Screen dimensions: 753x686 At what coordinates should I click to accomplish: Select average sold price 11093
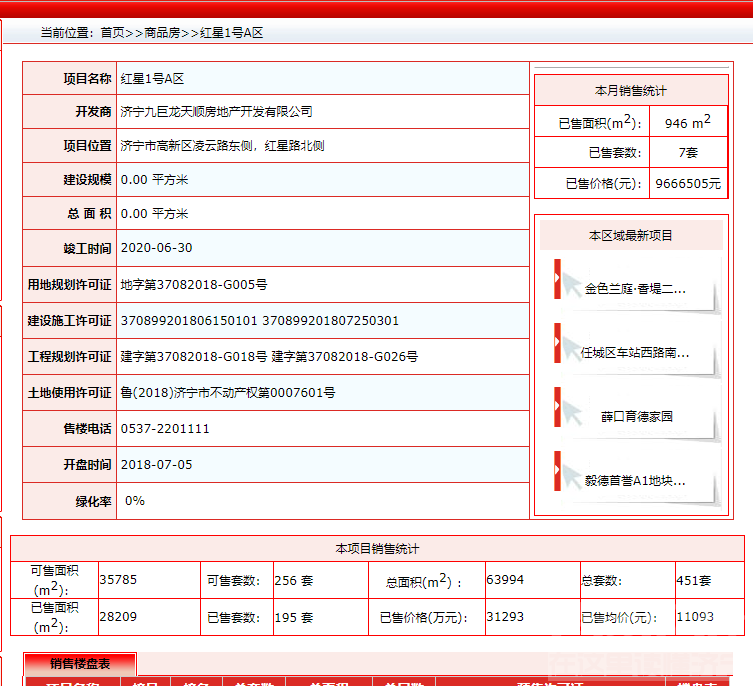click(x=695, y=617)
